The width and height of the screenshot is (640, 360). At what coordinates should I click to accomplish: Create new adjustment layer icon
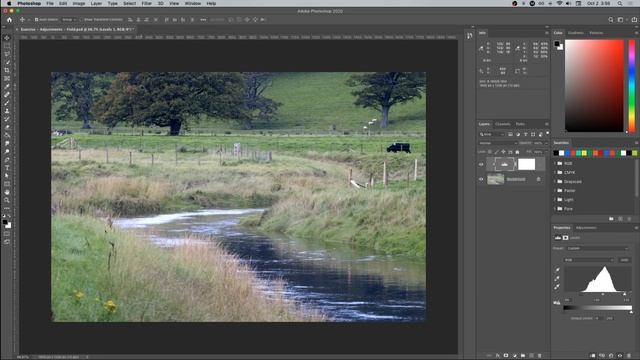514,356
